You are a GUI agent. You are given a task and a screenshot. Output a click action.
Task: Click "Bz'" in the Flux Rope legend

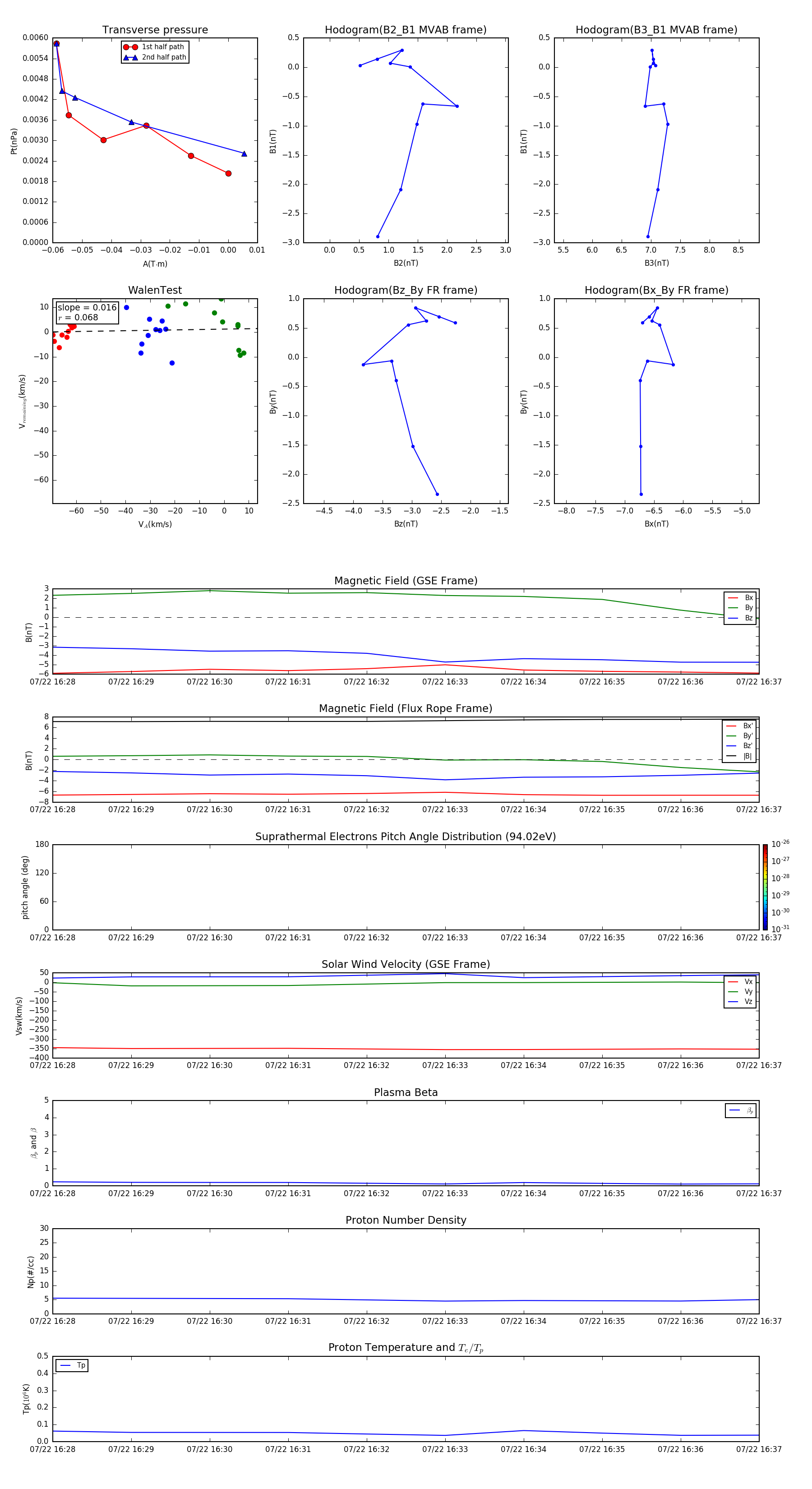pyautogui.click(x=748, y=746)
